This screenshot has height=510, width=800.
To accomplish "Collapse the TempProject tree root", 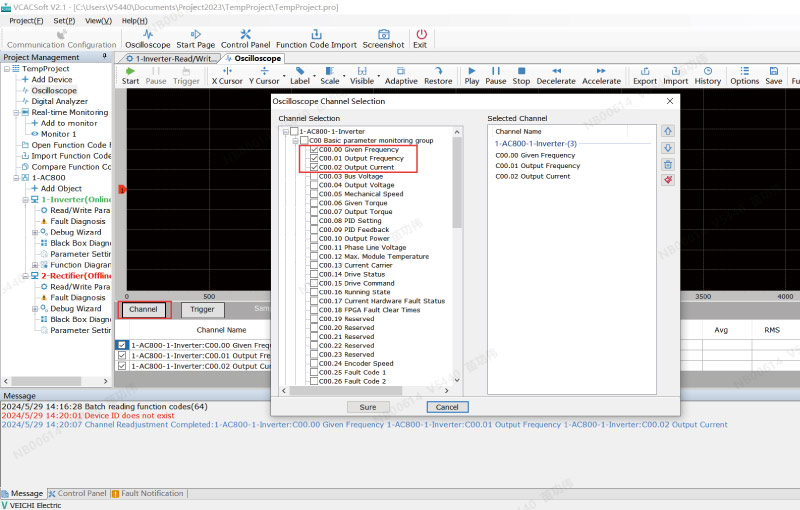I will 7,68.
